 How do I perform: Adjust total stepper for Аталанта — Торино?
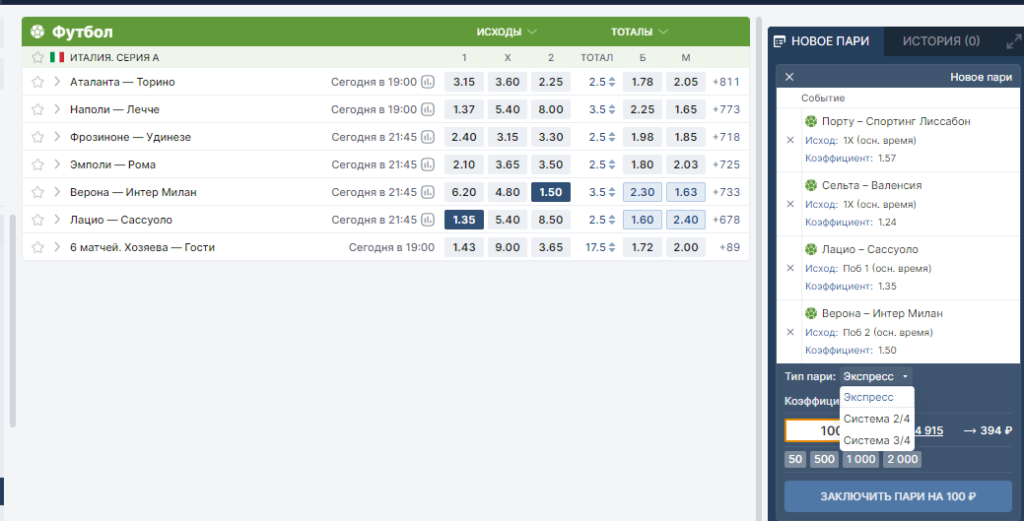coord(612,82)
